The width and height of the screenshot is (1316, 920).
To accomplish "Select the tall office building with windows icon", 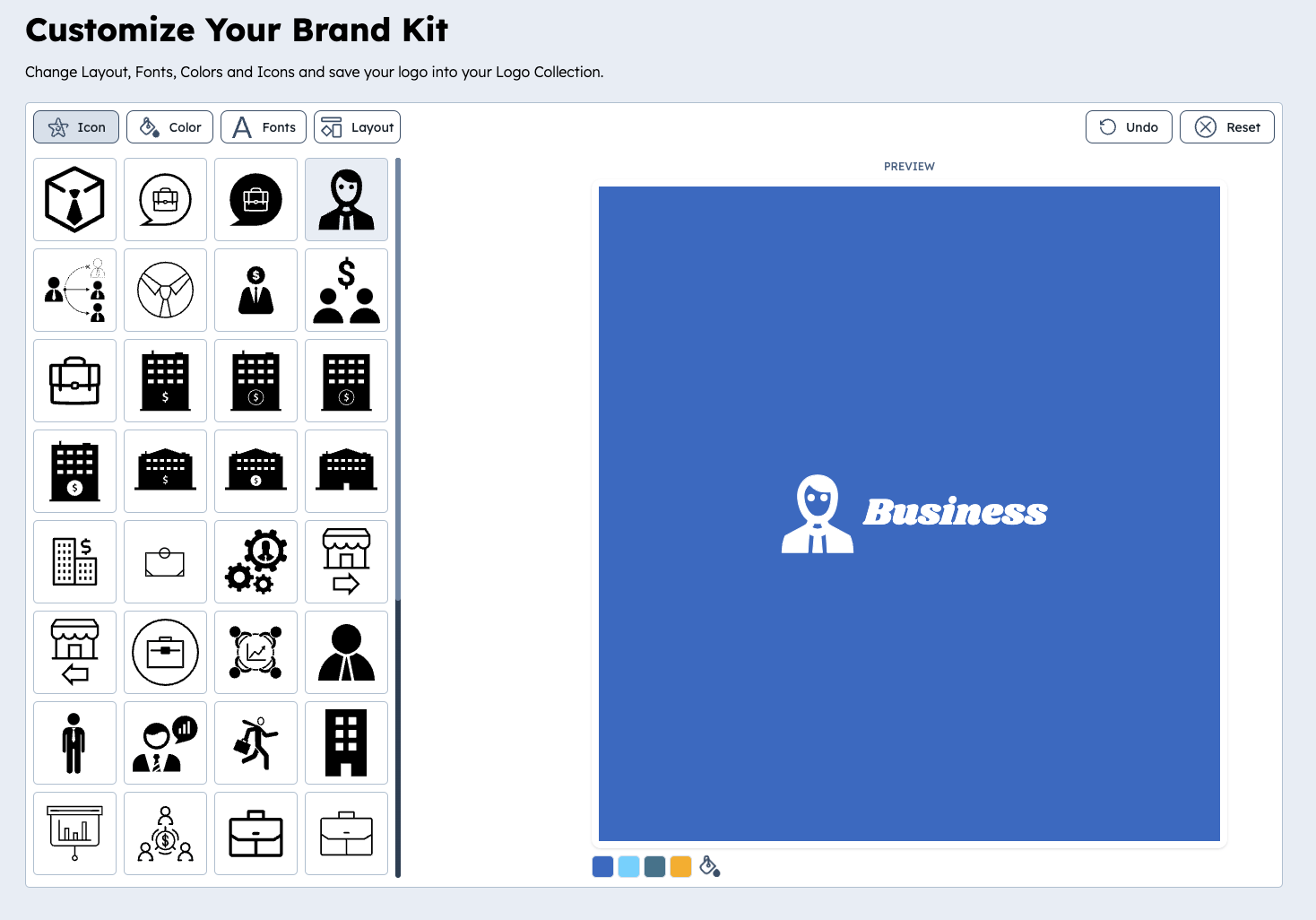I will (346, 743).
